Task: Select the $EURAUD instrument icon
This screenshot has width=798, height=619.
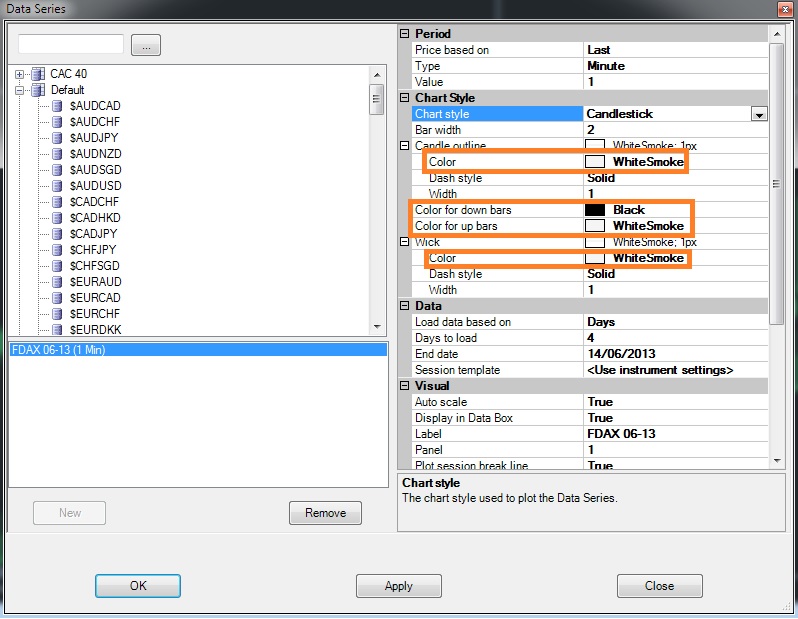Action: [58, 282]
